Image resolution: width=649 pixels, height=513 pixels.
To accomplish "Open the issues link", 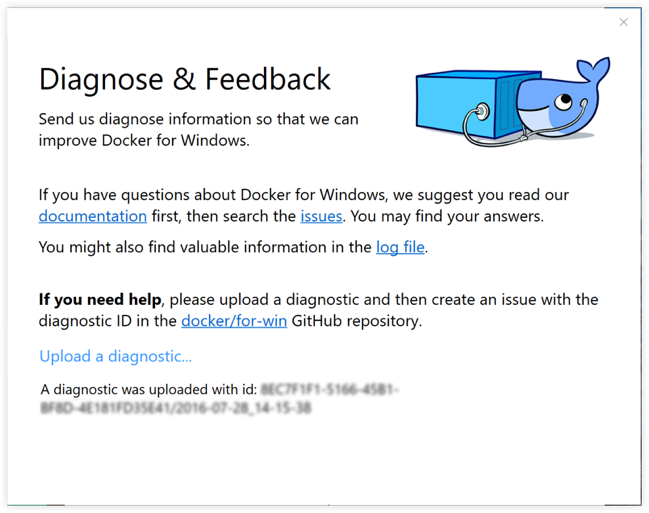I will [322, 216].
